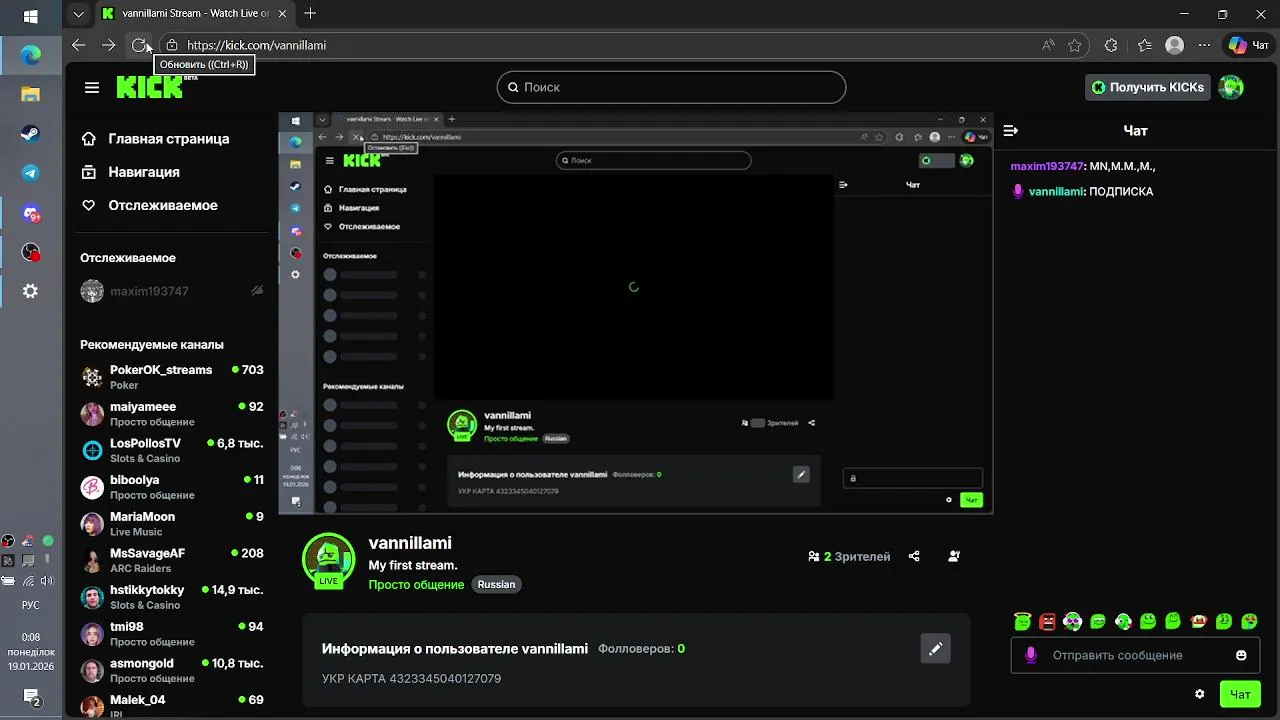Image resolution: width=1280 pixels, height=720 pixels.
Task: Open the tab list dropdown arrow
Action: click(78, 14)
